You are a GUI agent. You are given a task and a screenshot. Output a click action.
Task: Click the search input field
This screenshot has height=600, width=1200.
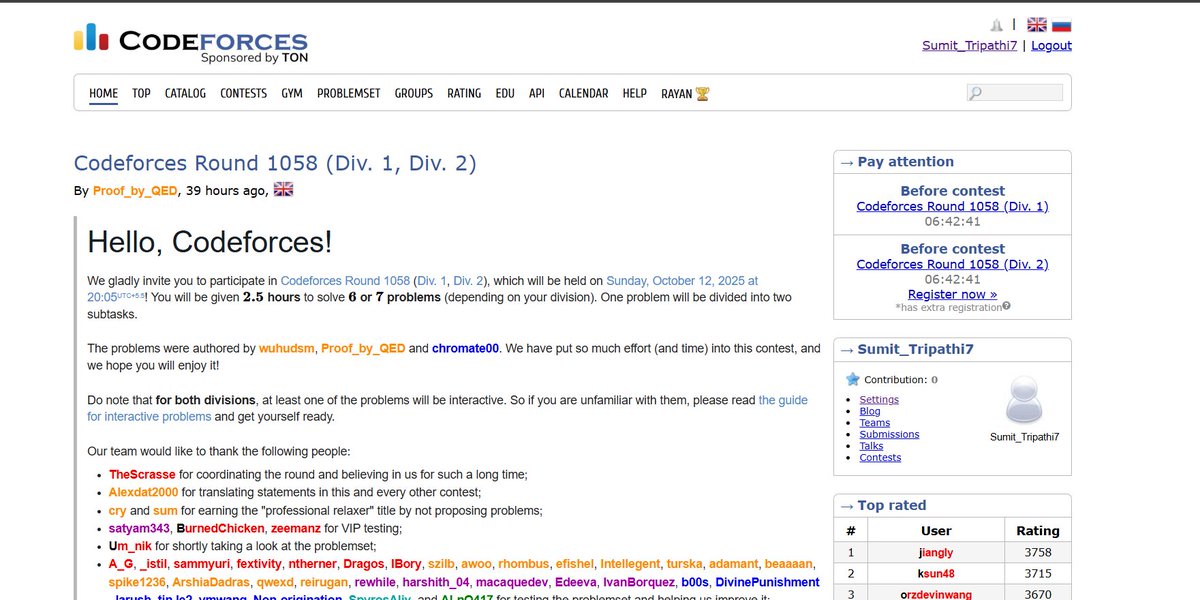(1014, 93)
